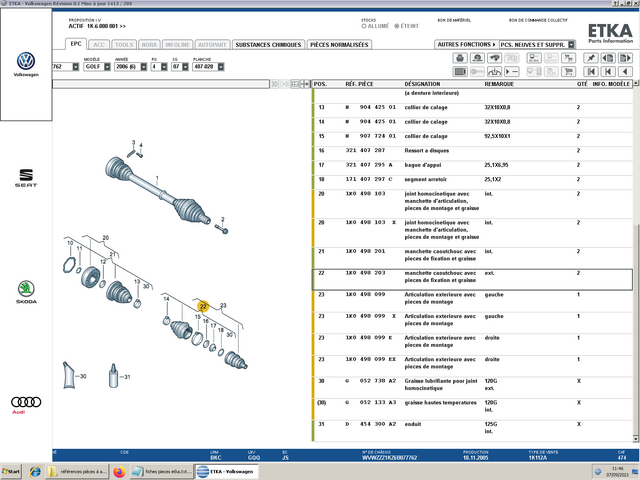
Task: Click the play-and-dash toolbar icon
Action: [511, 72]
